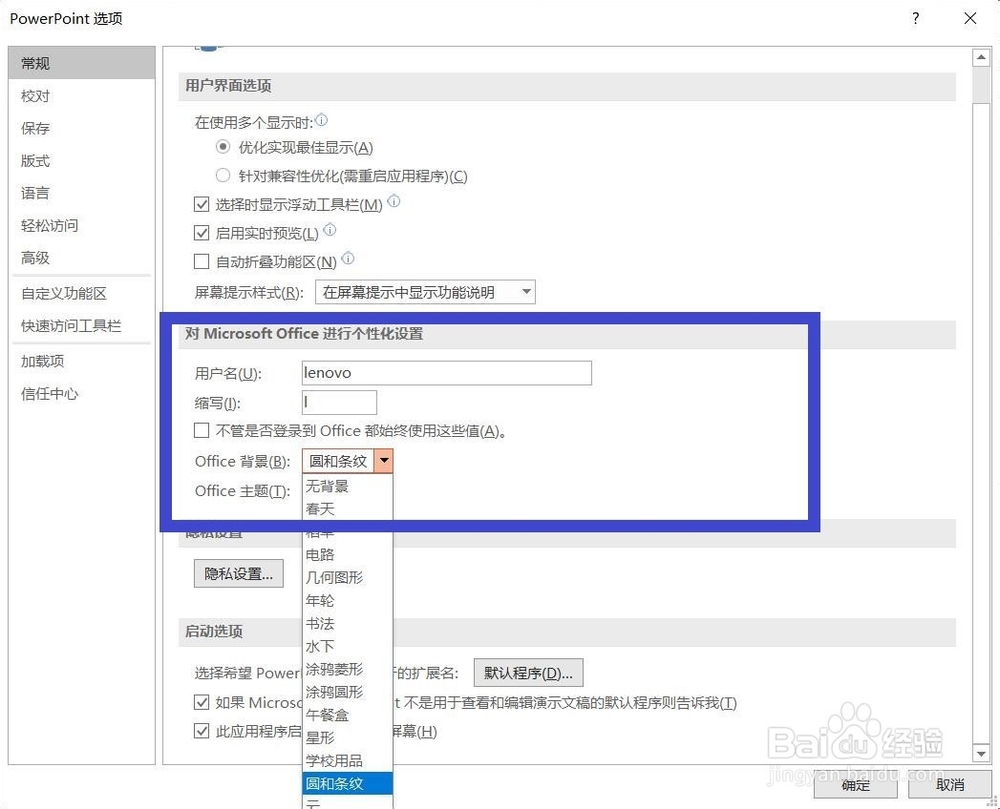Screen dimensions: 1000x809
Task: Toggle show mini toolbar on selection
Action: pos(202,205)
